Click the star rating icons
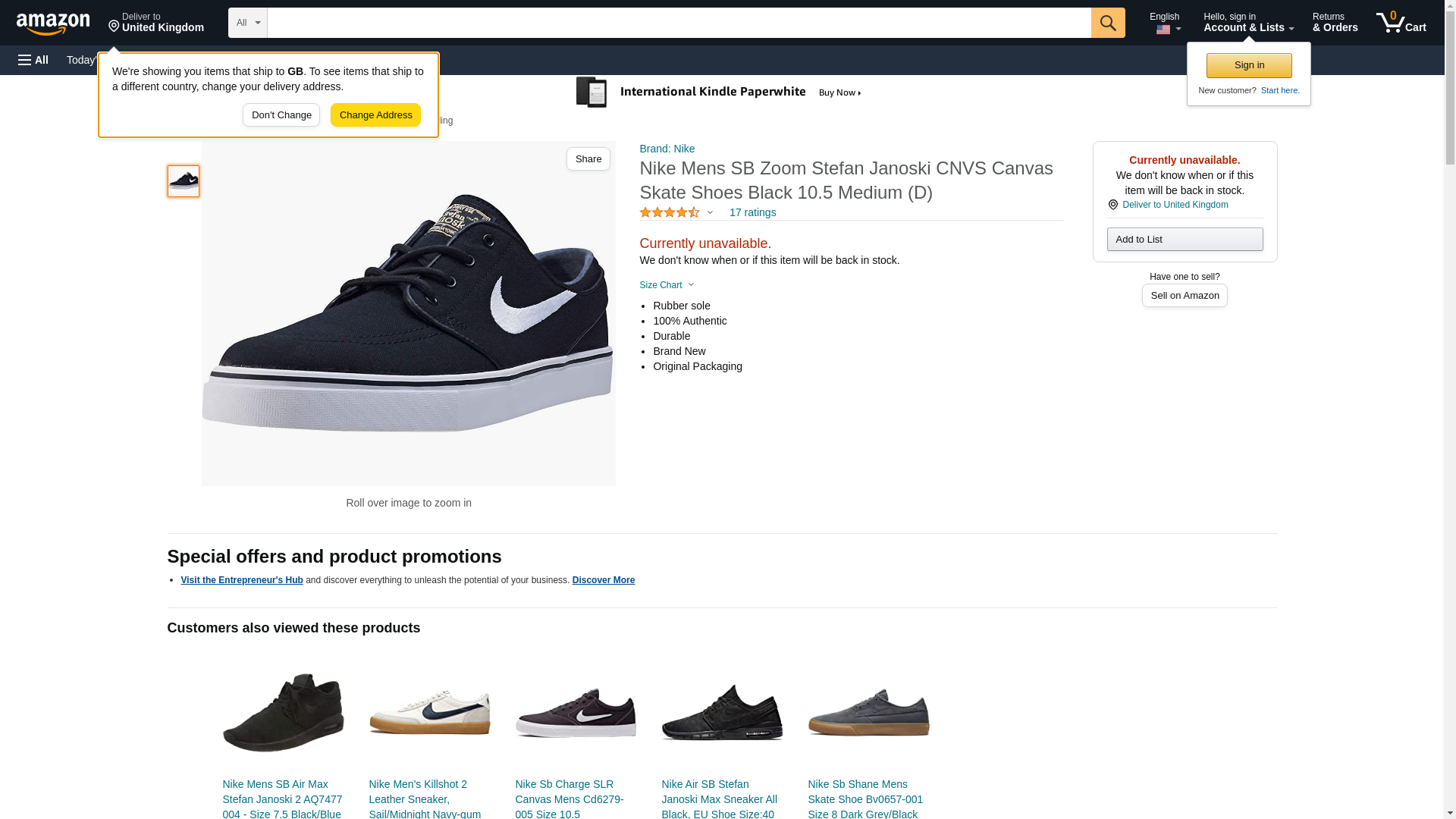Image resolution: width=1456 pixels, height=819 pixels. tap(670, 213)
